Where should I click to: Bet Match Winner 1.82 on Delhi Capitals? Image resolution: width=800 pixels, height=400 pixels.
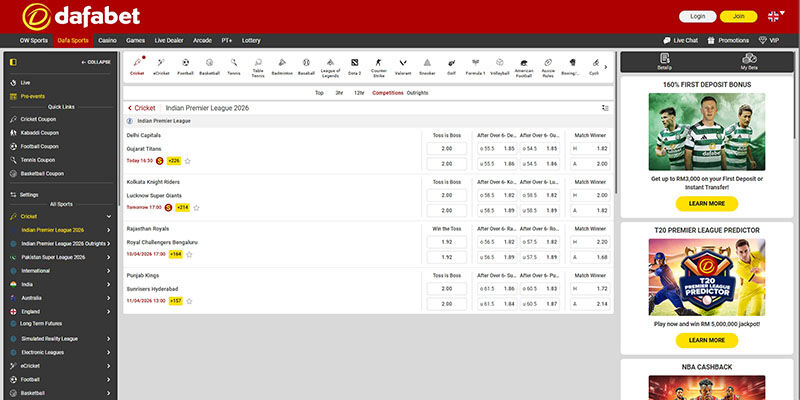pos(590,148)
